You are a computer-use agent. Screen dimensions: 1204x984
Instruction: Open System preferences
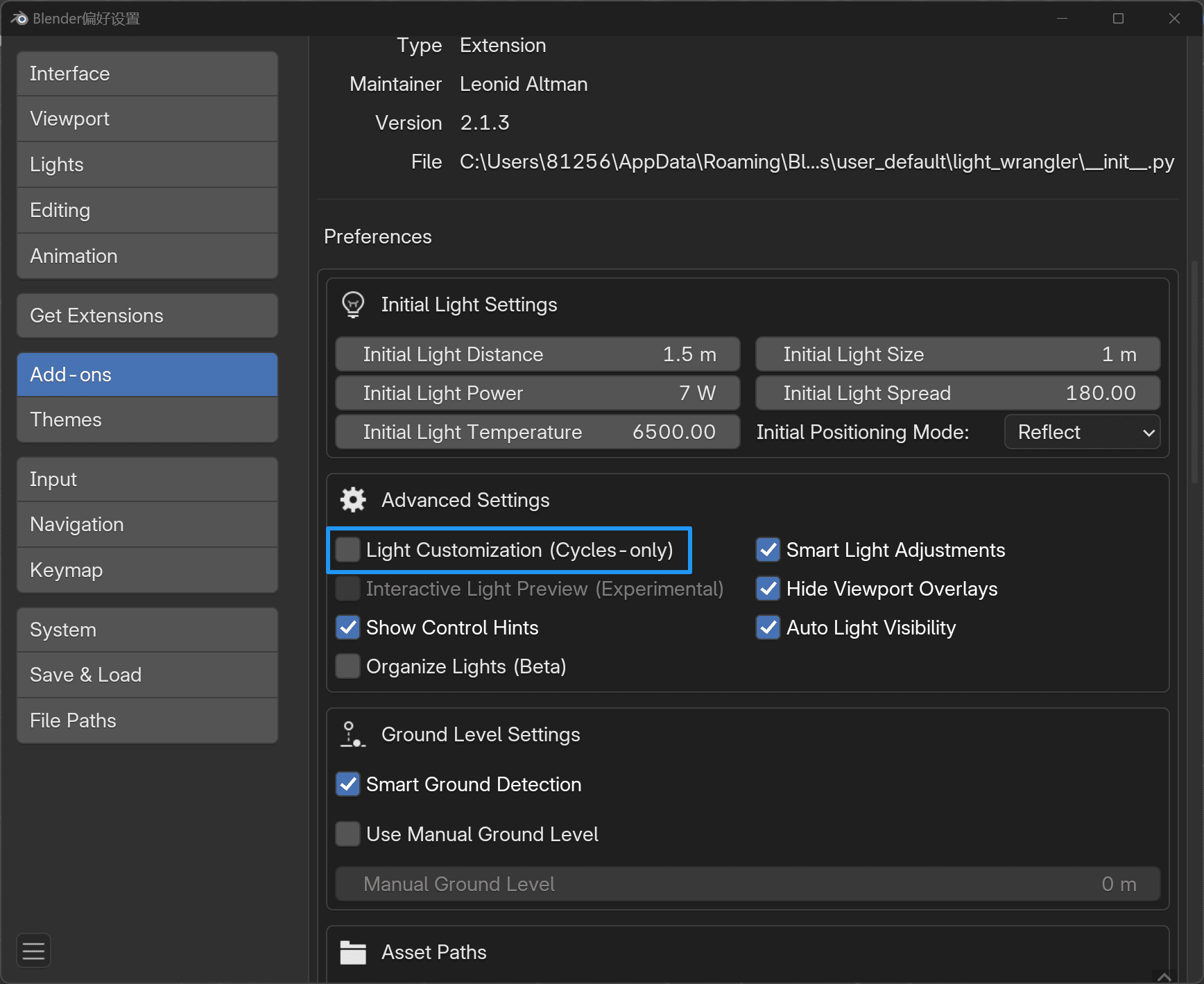[147, 630]
